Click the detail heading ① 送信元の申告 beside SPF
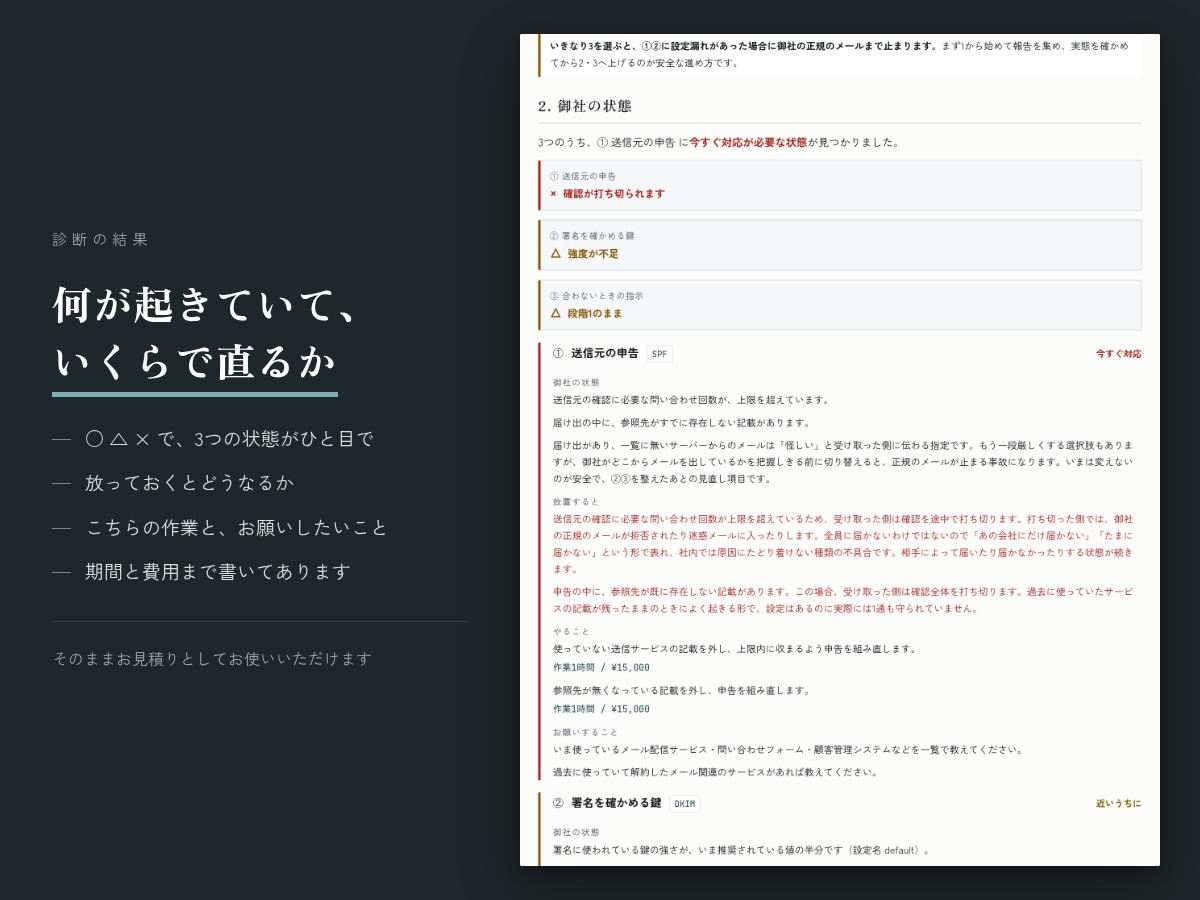1200x900 pixels. click(x=595, y=353)
